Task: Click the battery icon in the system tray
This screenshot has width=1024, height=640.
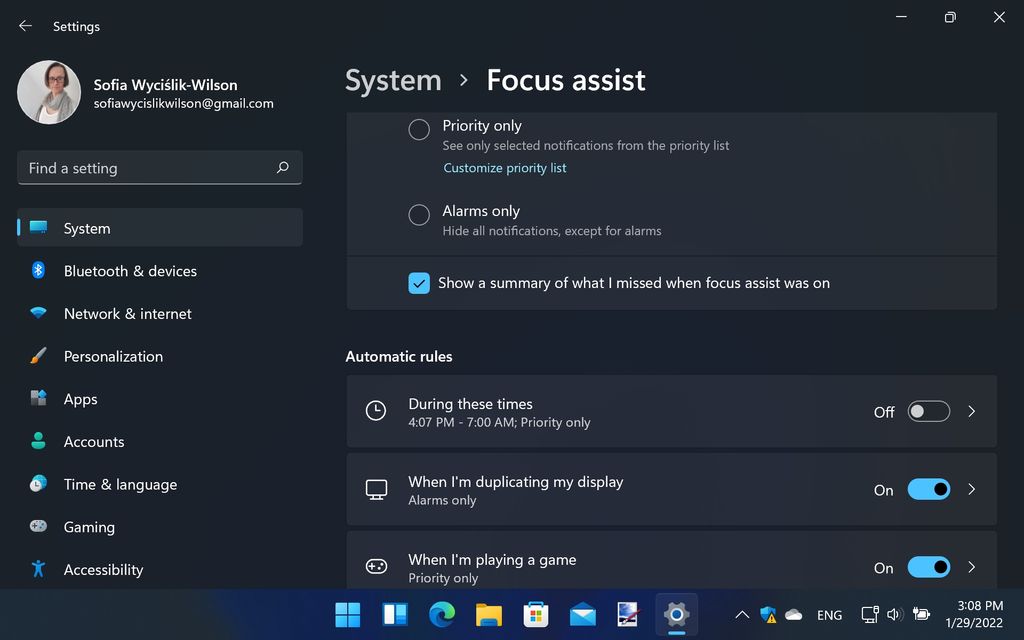Action: pyautogui.click(x=921, y=615)
